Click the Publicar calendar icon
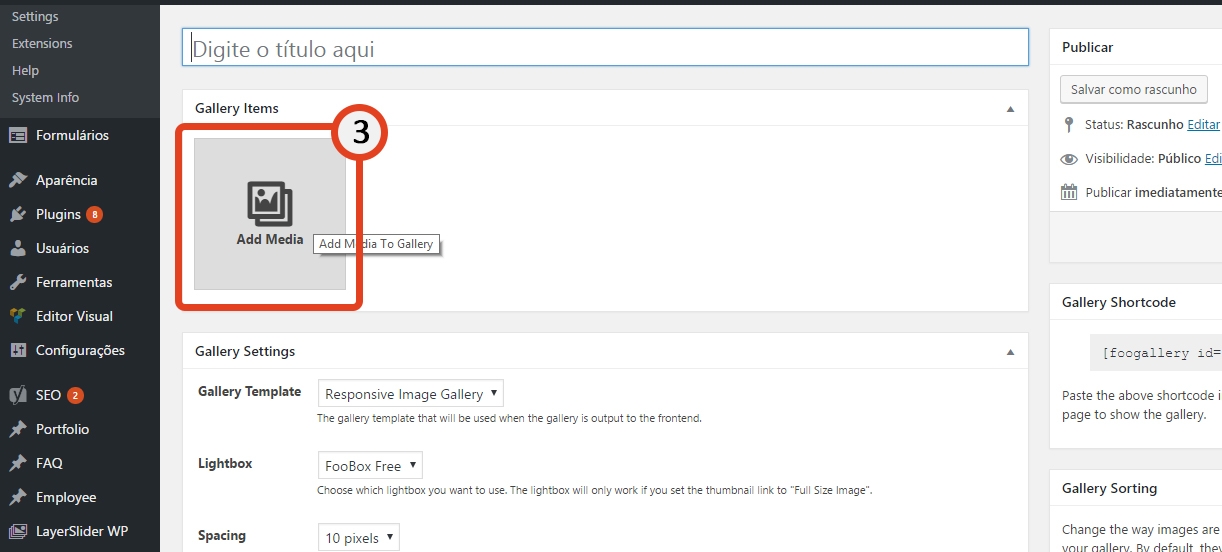The image size is (1222, 552). click(1069, 192)
